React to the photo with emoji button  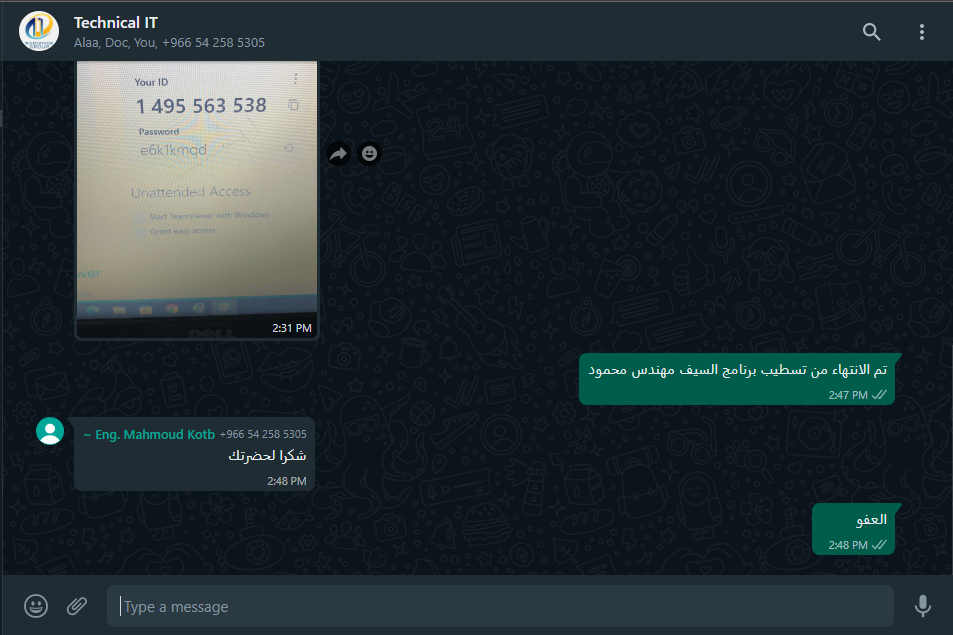click(x=369, y=153)
